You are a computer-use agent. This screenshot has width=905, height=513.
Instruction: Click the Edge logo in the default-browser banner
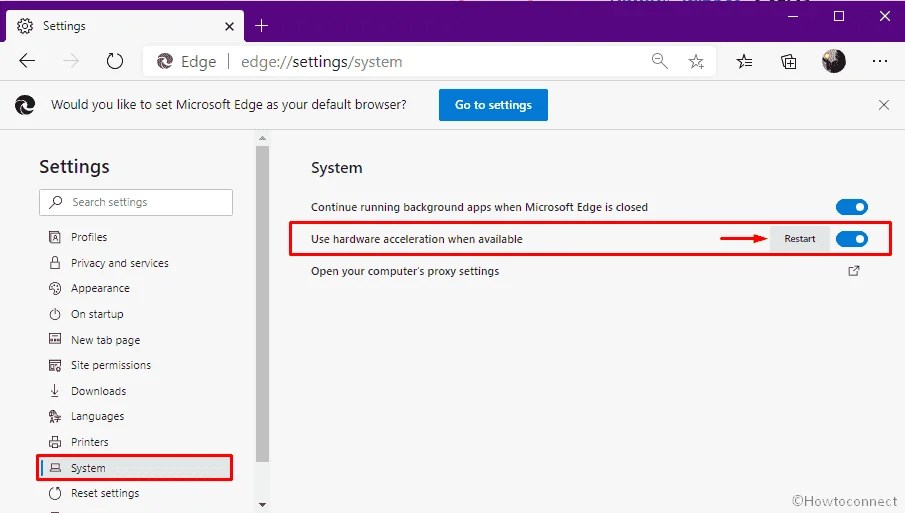(x=25, y=104)
